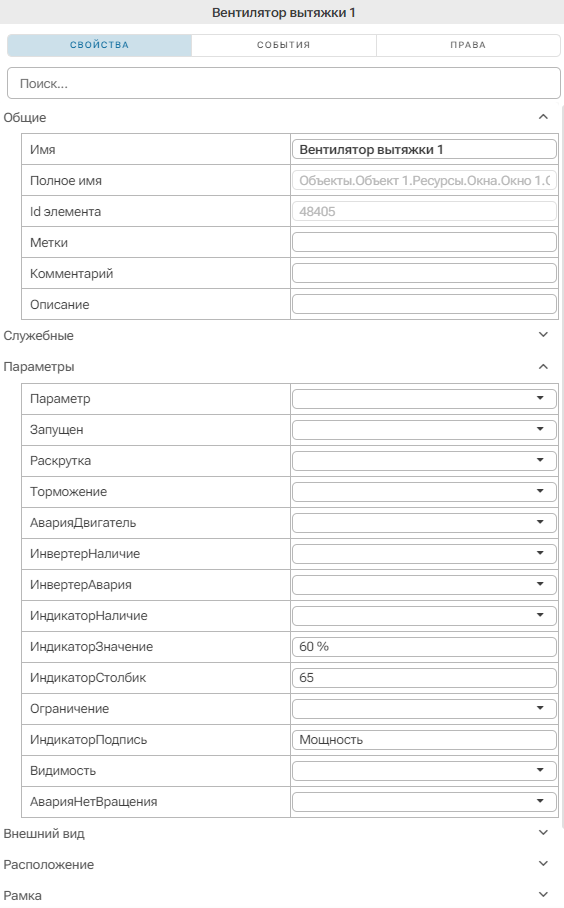Image resolution: width=564 pixels, height=908 pixels.
Task: Expand the Рамка section
Action: coord(543,895)
